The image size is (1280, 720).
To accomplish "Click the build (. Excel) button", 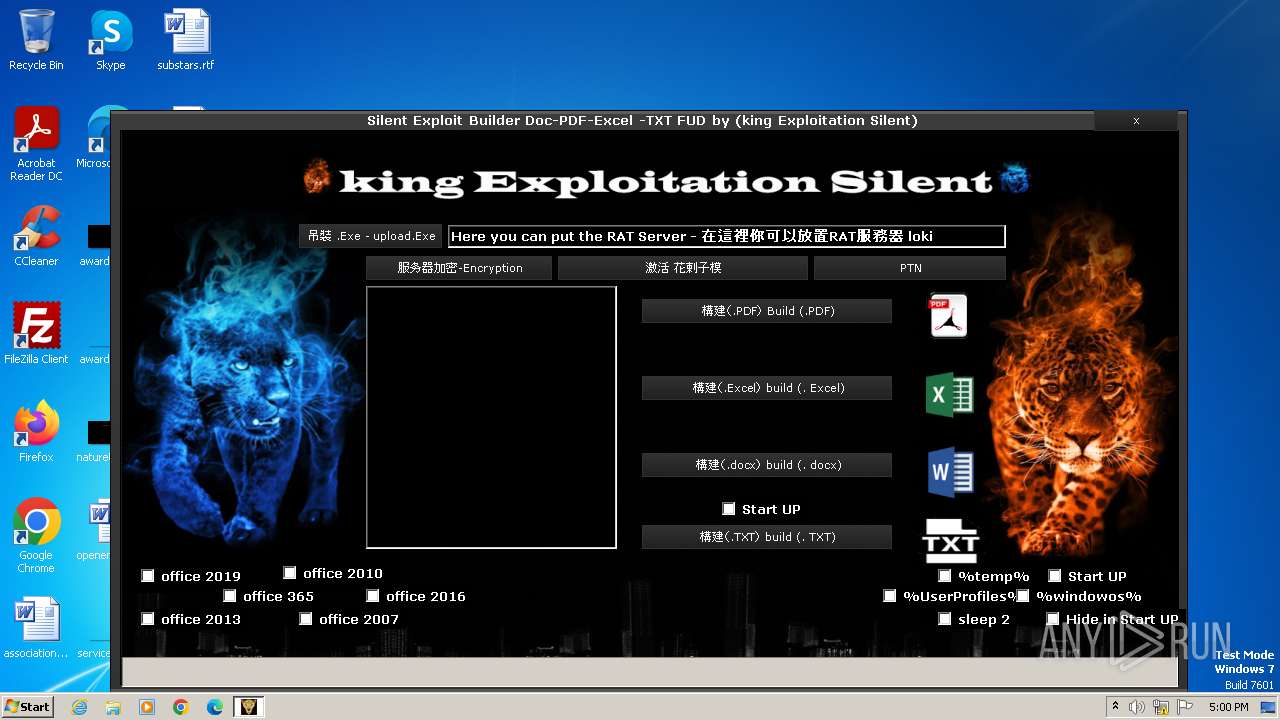I will [767, 388].
